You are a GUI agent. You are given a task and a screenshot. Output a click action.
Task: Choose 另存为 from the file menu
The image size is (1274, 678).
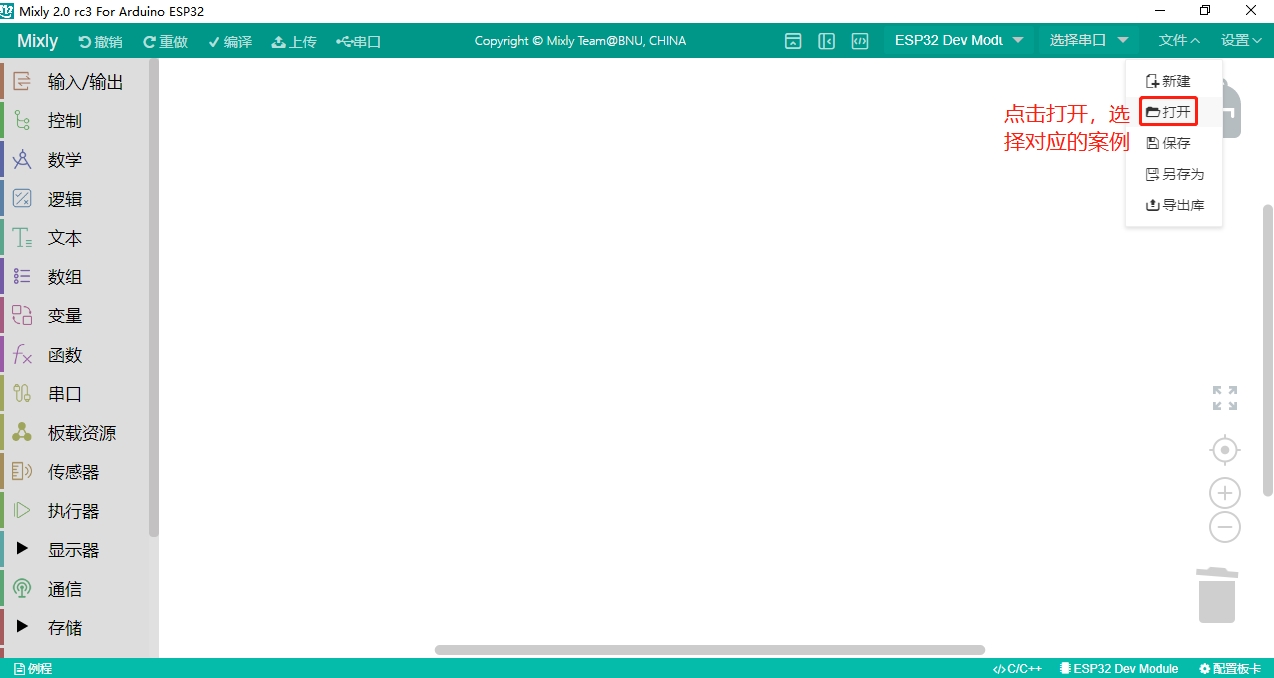click(1175, 174)
